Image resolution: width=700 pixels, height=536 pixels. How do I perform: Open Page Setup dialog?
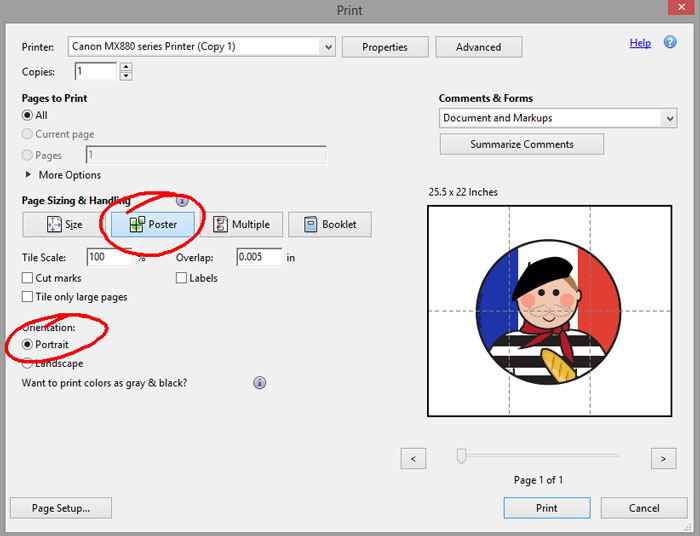point(61,508)
